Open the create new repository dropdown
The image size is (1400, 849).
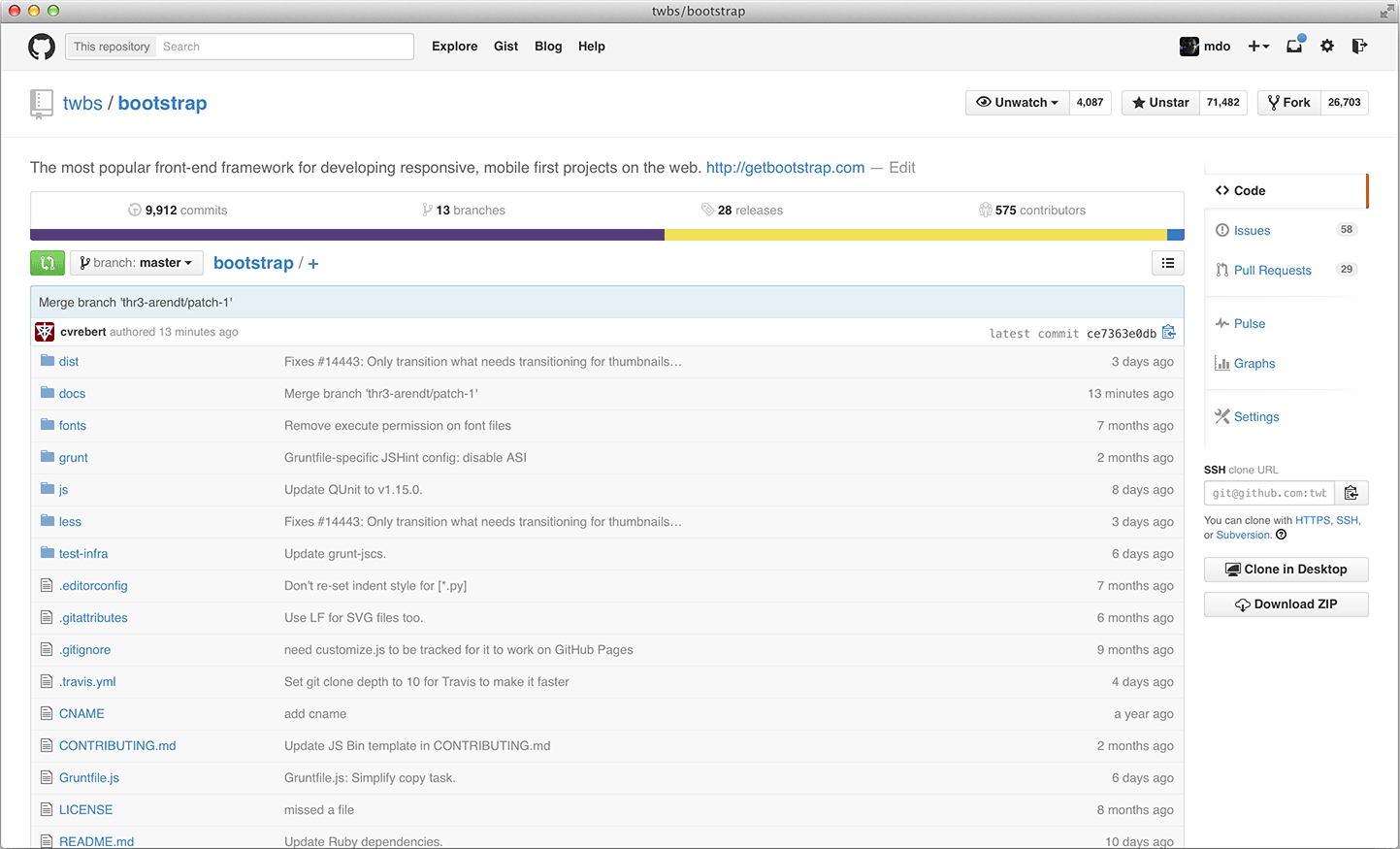point(1258,46)
